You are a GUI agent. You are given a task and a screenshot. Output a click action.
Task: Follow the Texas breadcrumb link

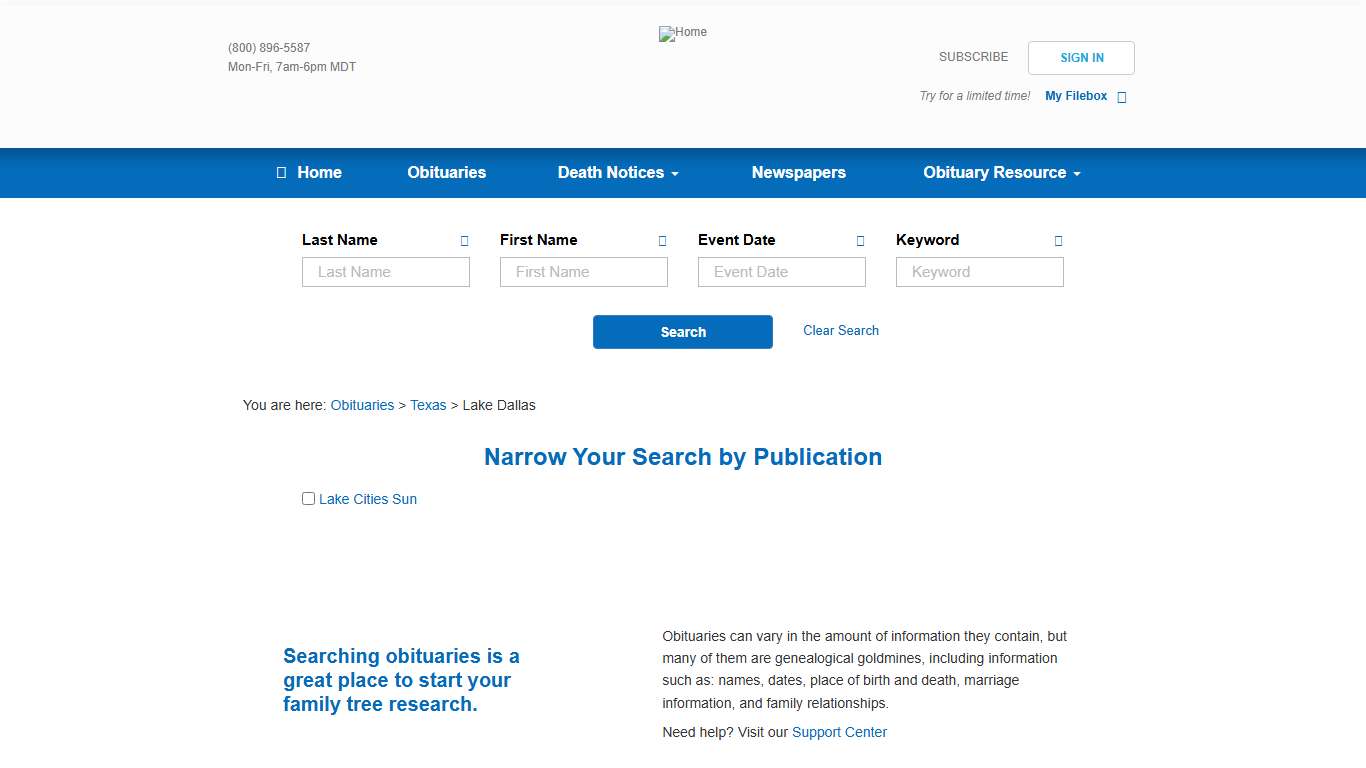click(x=428, y=405)
